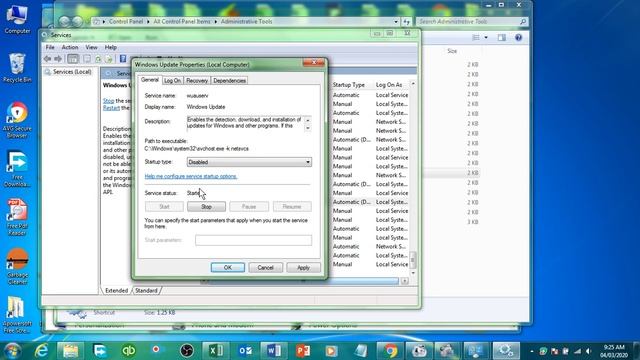Open Help me configure service startup options link
This screenshot has height=360, width=640.
coord(191,176)
